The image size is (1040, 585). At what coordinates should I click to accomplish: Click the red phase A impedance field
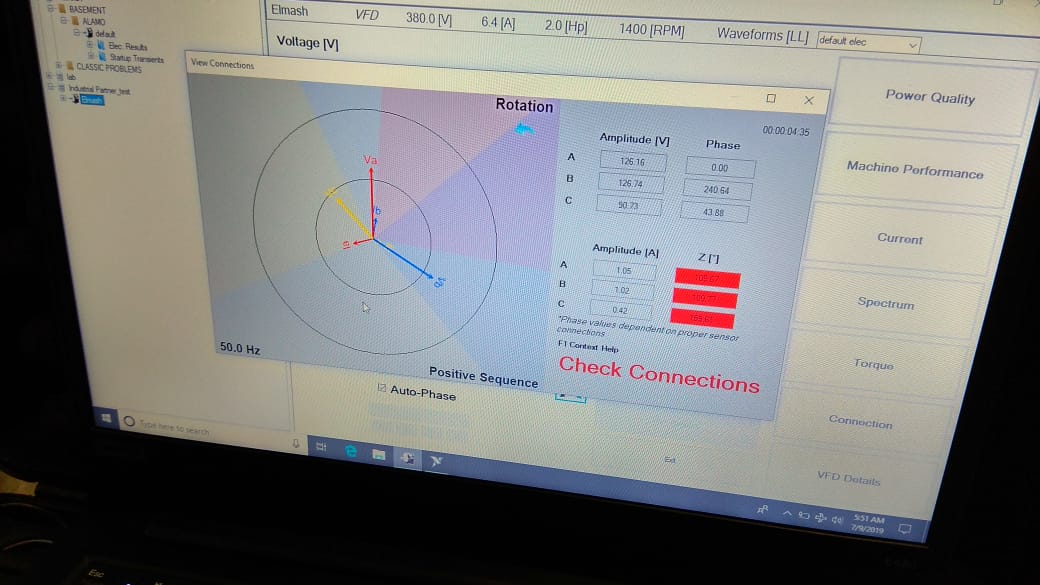tap(707, 276)
